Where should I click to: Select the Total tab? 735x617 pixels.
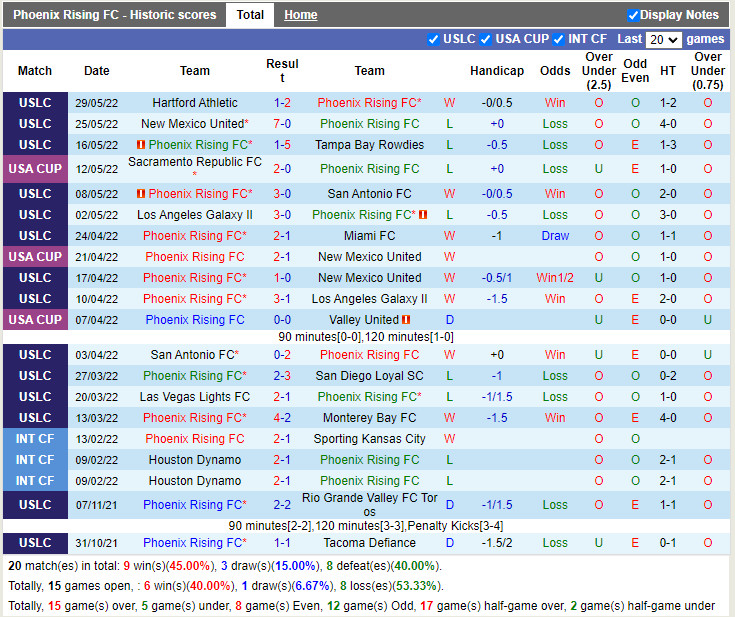[250, 15]
